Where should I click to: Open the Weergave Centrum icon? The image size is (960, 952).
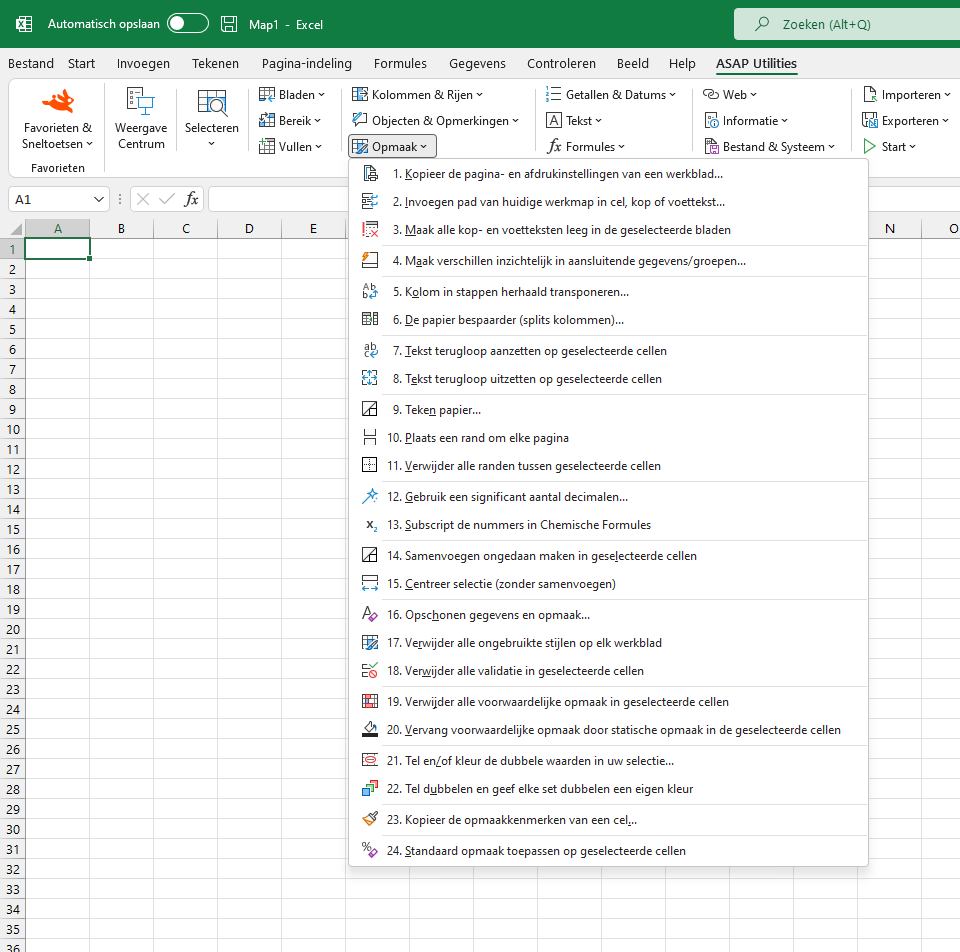coord(141,102)
